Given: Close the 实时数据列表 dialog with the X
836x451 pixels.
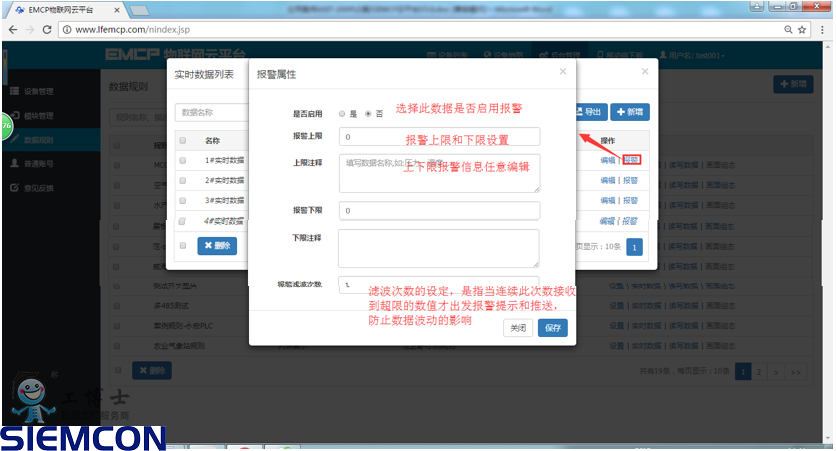Looking at the screenshot, I should tap(645, 71).
